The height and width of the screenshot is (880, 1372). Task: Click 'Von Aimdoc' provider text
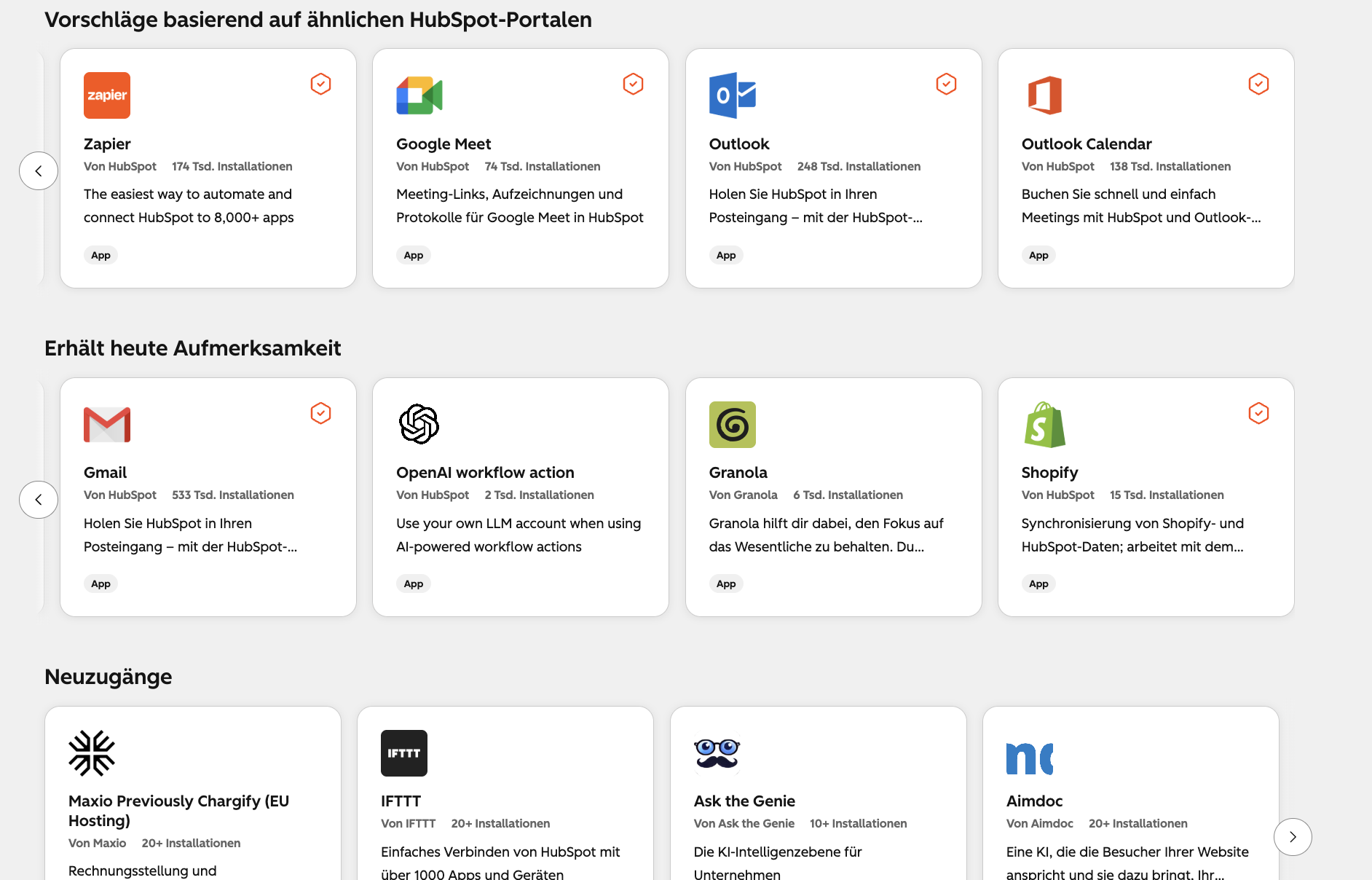tap(1040, 824)
